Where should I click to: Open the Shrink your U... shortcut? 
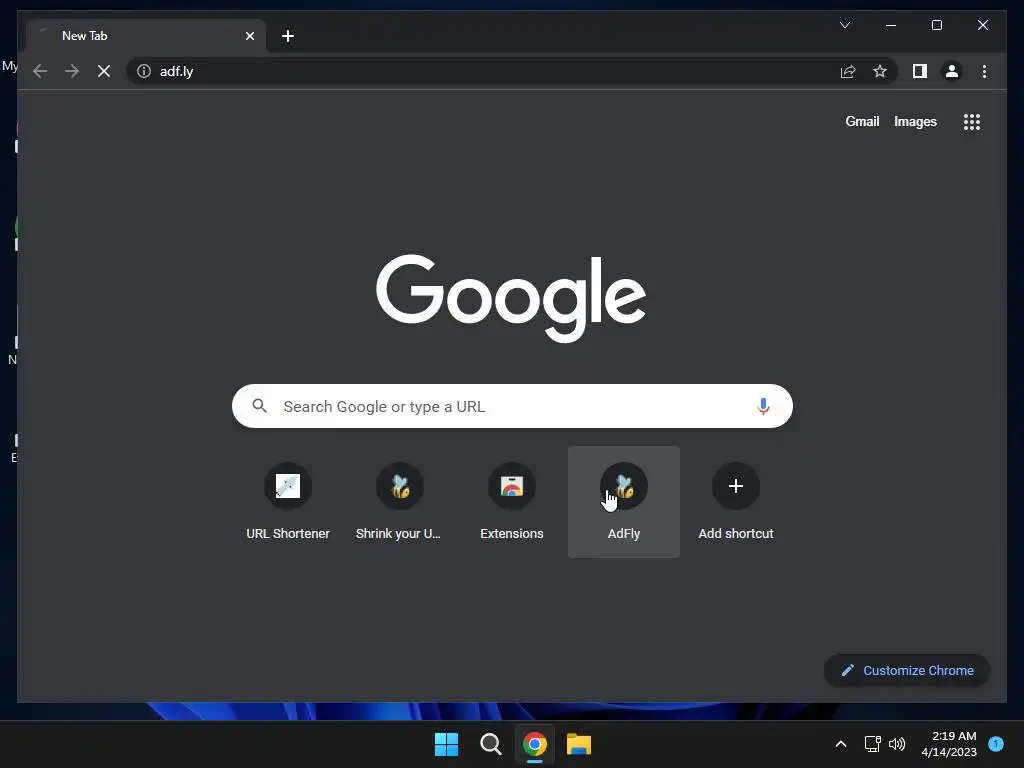400,502
